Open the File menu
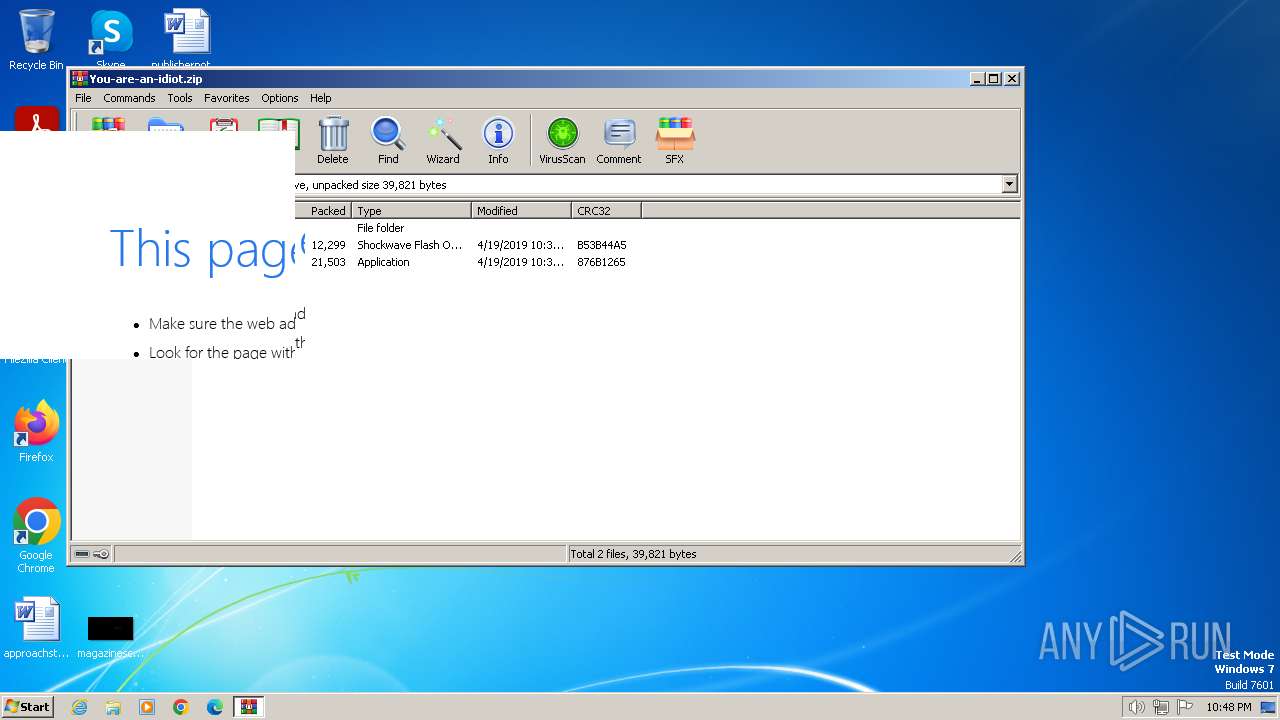The image size is (1280, 720). coord(83,98)
